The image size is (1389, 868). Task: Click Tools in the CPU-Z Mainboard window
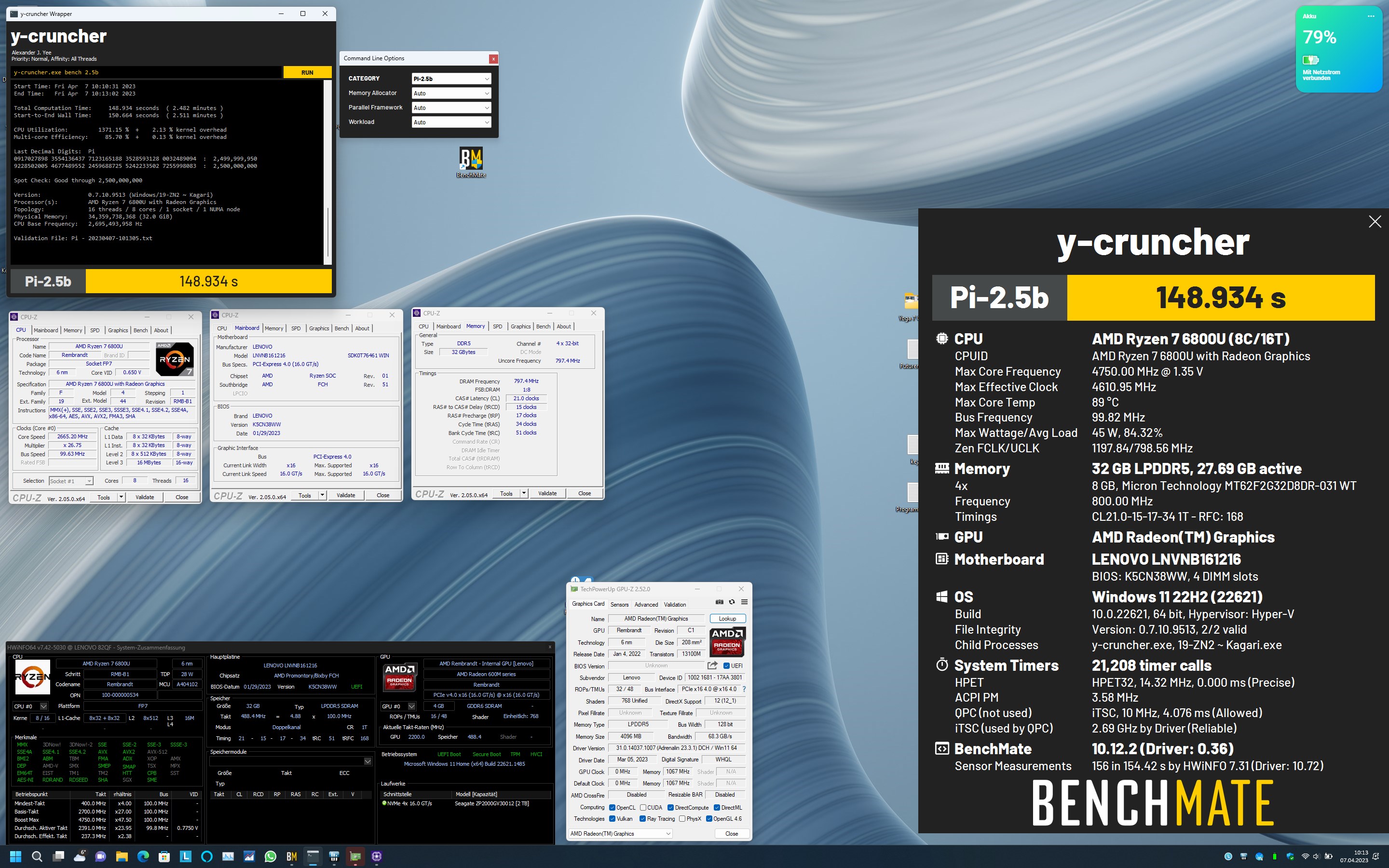(305, 495)
